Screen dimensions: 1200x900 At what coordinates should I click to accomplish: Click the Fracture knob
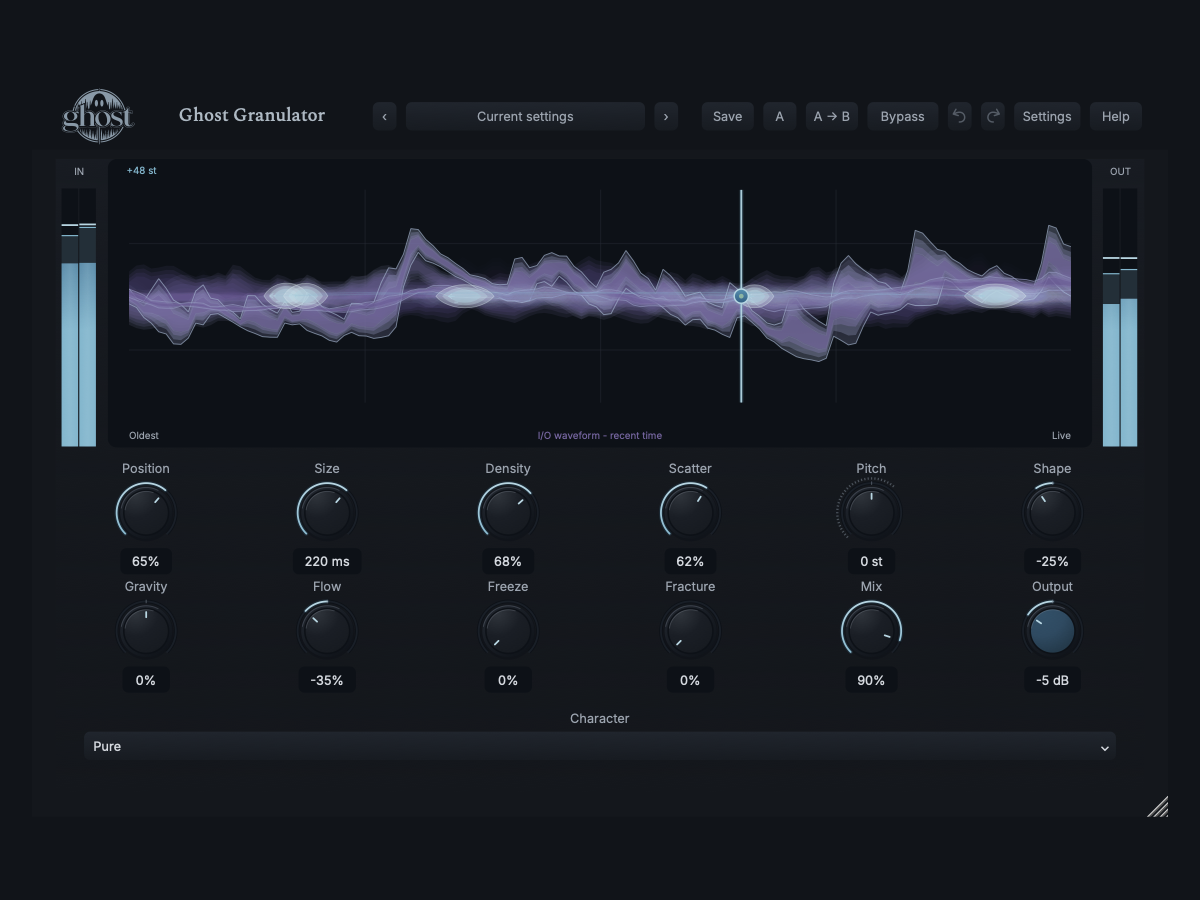pos(690,632)
